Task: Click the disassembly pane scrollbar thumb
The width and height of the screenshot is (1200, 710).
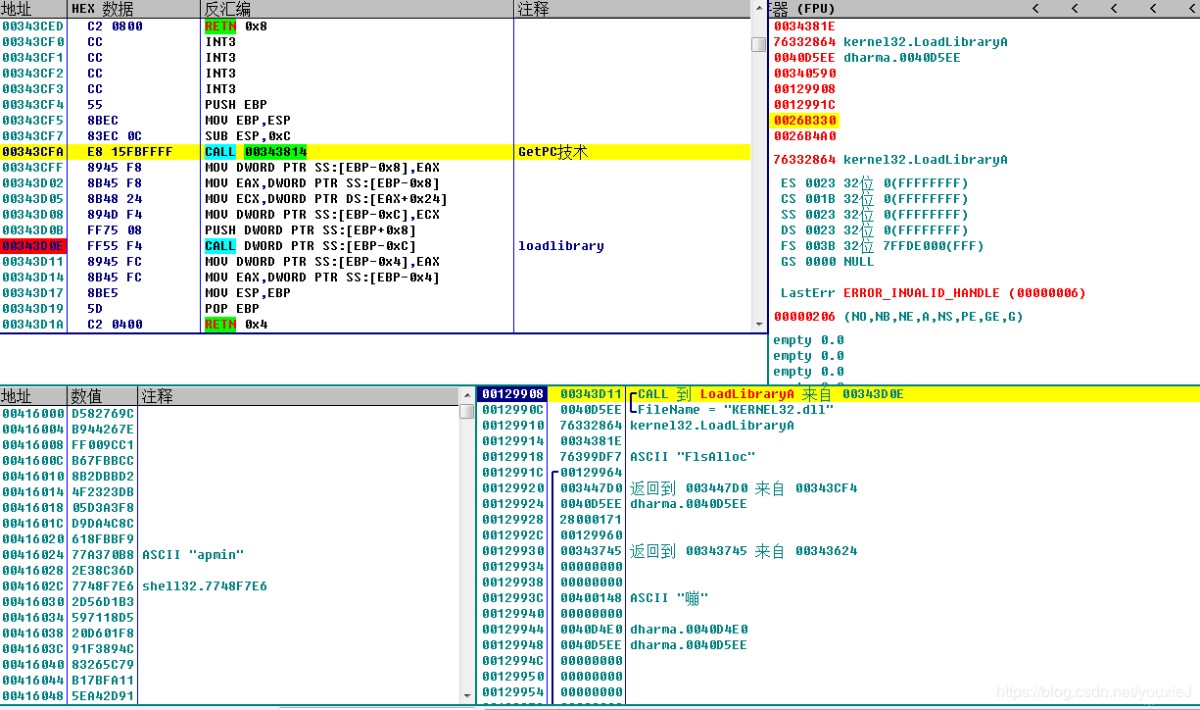Action: pos(758,44)
